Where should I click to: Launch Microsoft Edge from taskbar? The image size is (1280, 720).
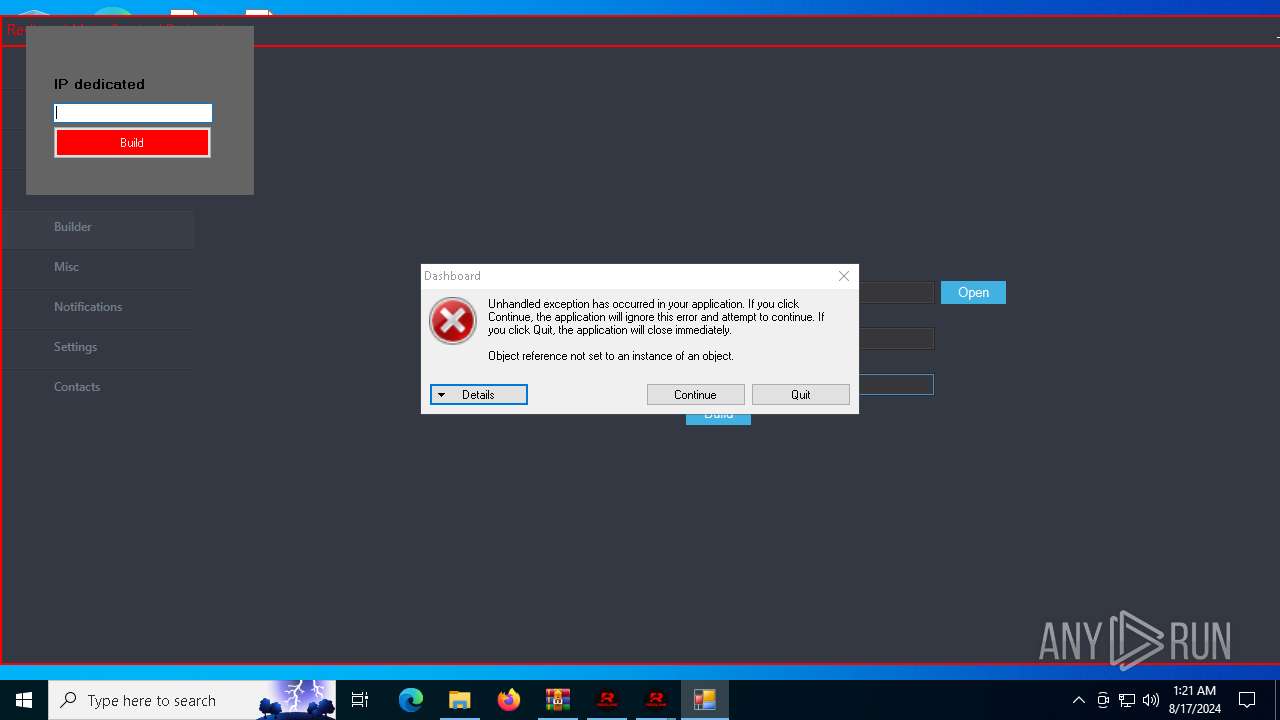[x=411, y=700]
